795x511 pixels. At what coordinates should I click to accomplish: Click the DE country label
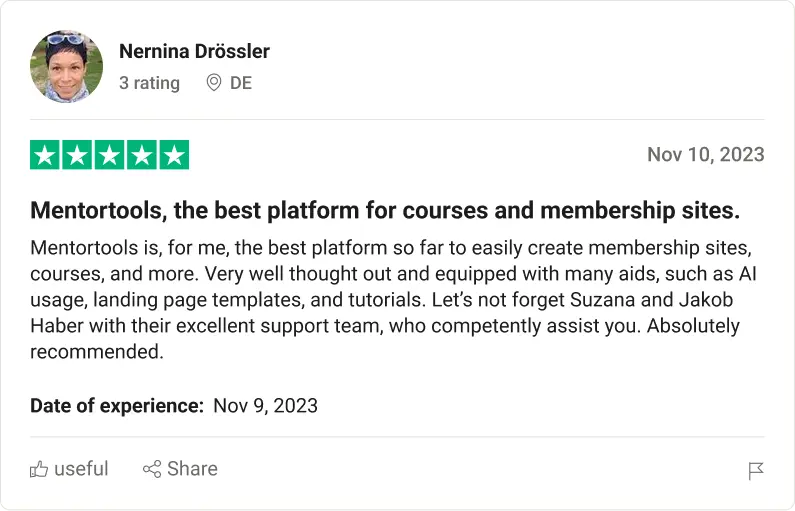point(241,83)
